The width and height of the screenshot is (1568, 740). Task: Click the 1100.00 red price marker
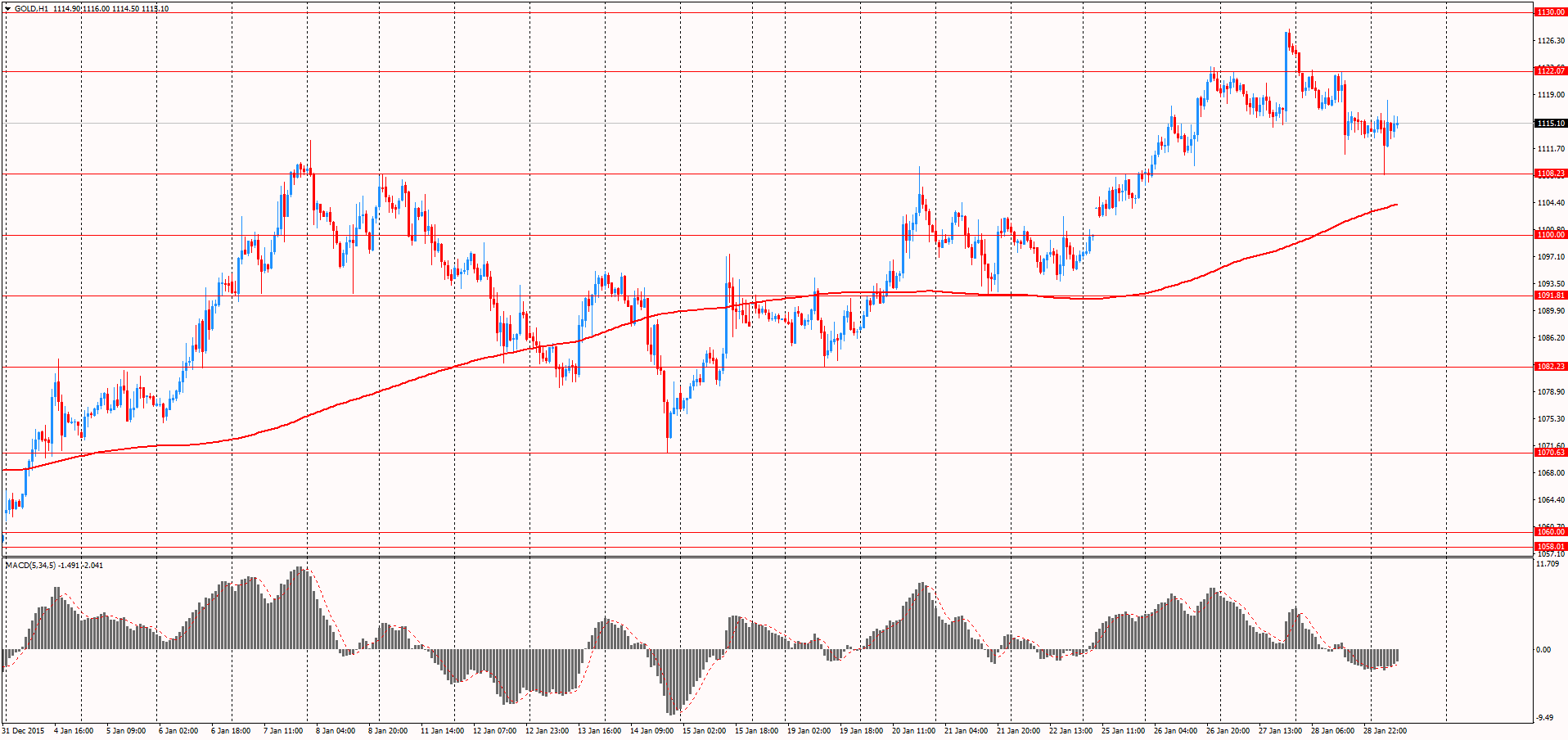click(x=1550, y=235)
